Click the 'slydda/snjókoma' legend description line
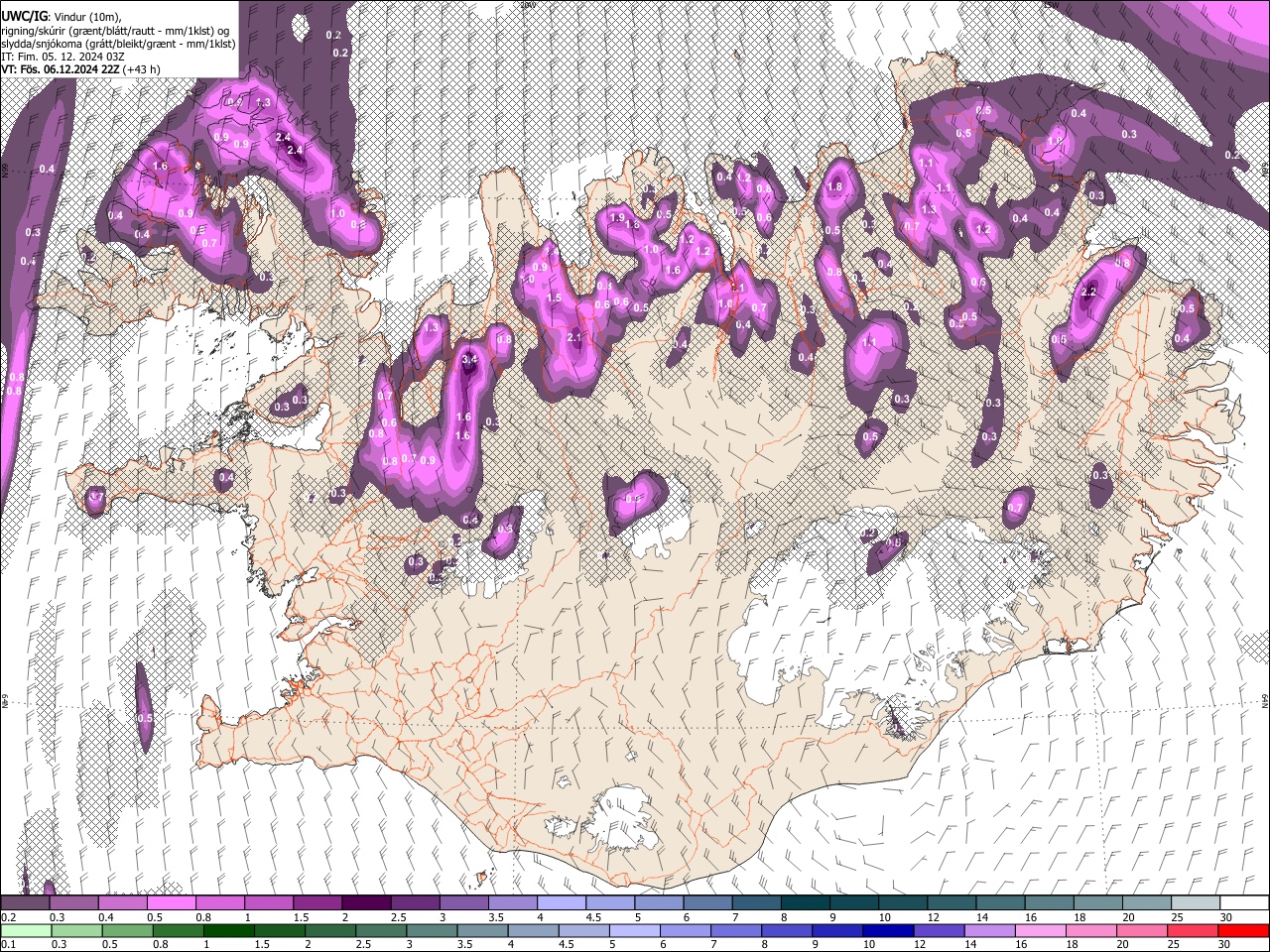 point(118,44)
